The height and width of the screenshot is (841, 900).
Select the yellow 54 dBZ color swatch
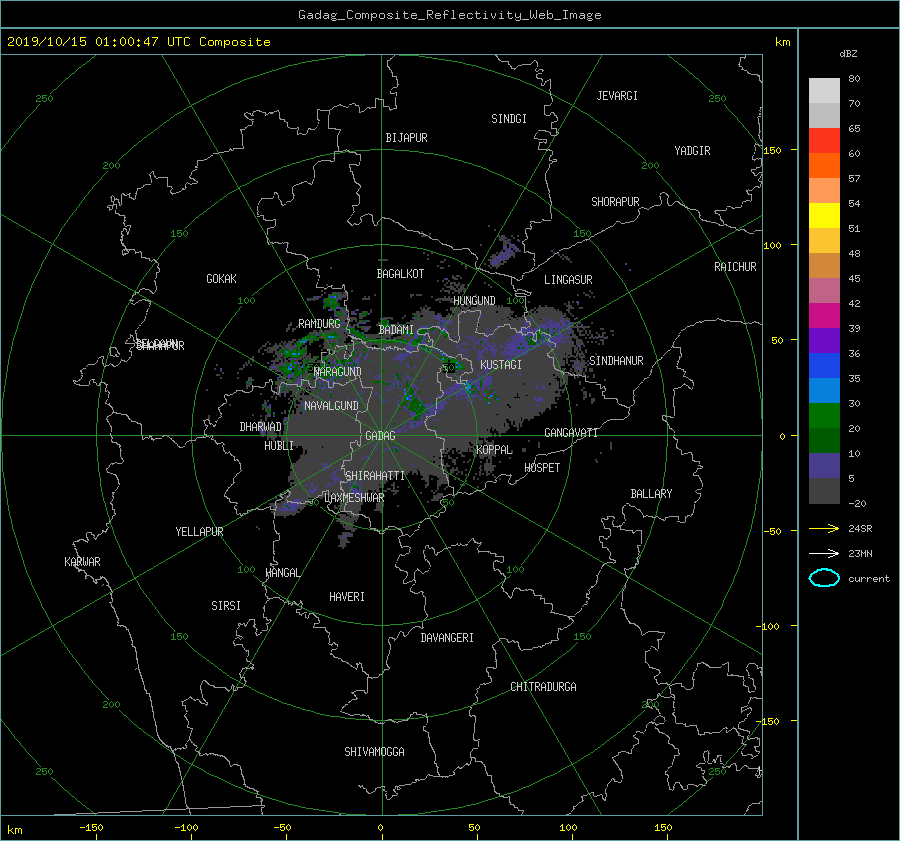coord(824,215)
